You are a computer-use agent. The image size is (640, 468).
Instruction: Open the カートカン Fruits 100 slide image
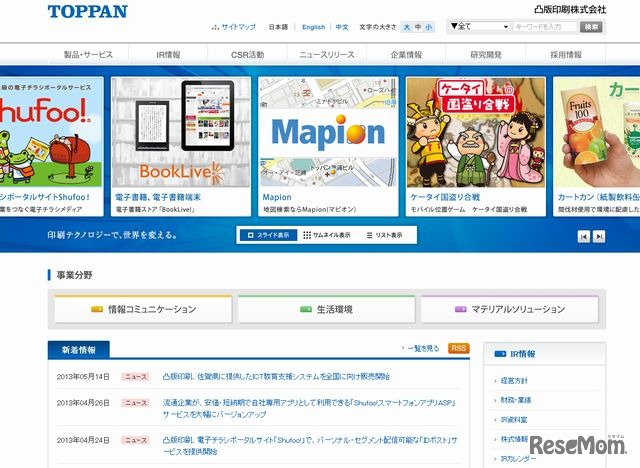[x=597, y=132]
